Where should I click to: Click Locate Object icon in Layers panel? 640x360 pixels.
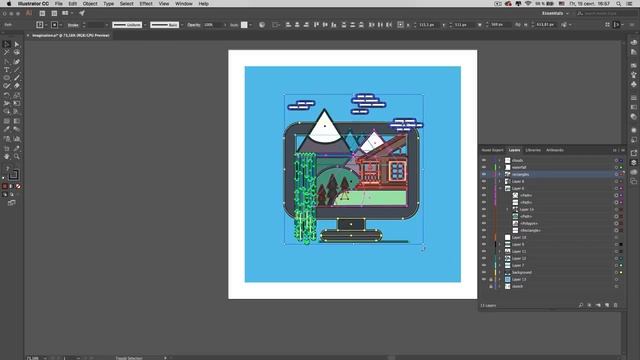580,305
